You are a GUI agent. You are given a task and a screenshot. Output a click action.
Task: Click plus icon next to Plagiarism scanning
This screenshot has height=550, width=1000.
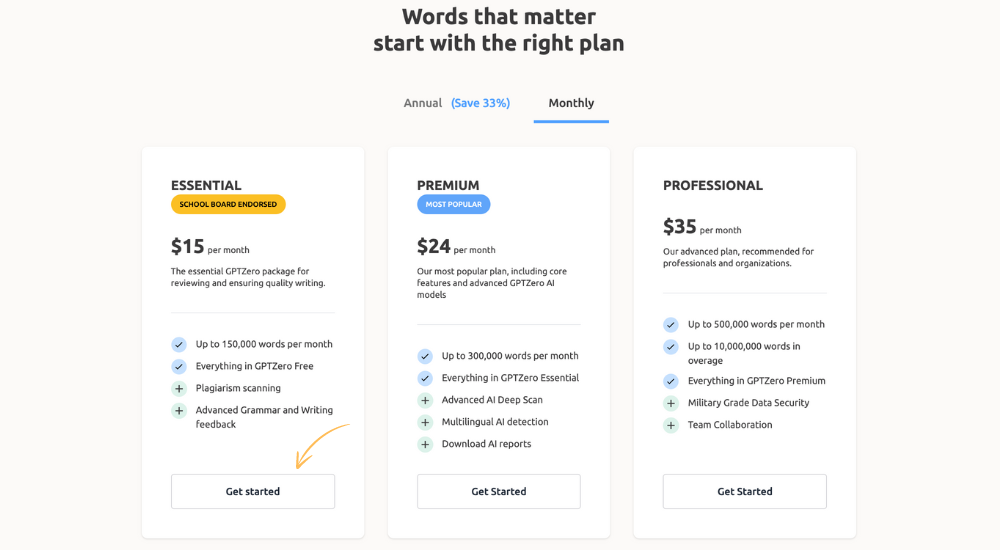(179, 389)
